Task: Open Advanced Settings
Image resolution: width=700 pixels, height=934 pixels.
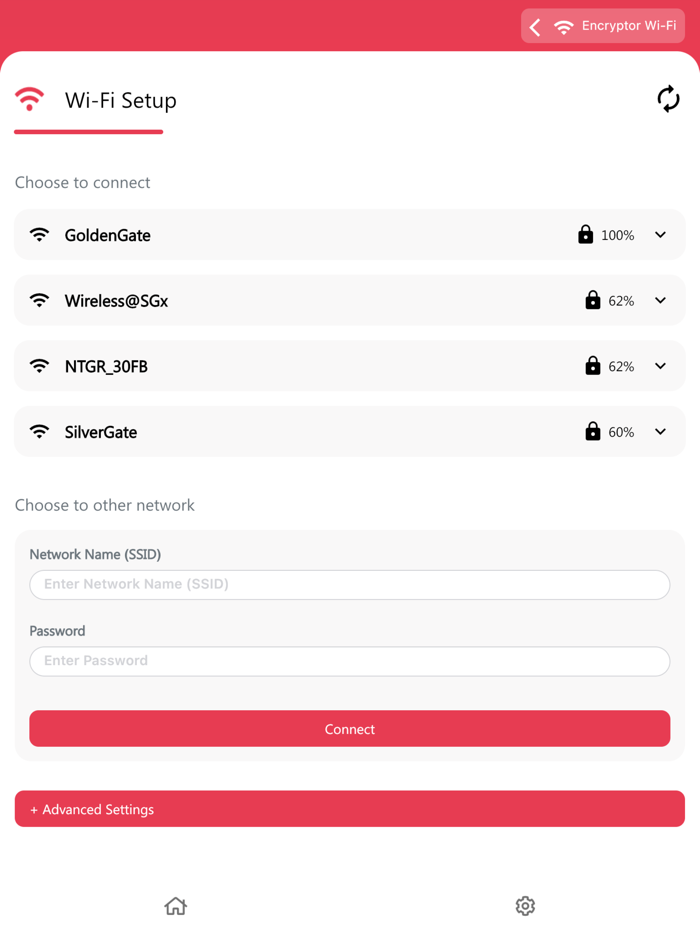Action: click(349, 808)
